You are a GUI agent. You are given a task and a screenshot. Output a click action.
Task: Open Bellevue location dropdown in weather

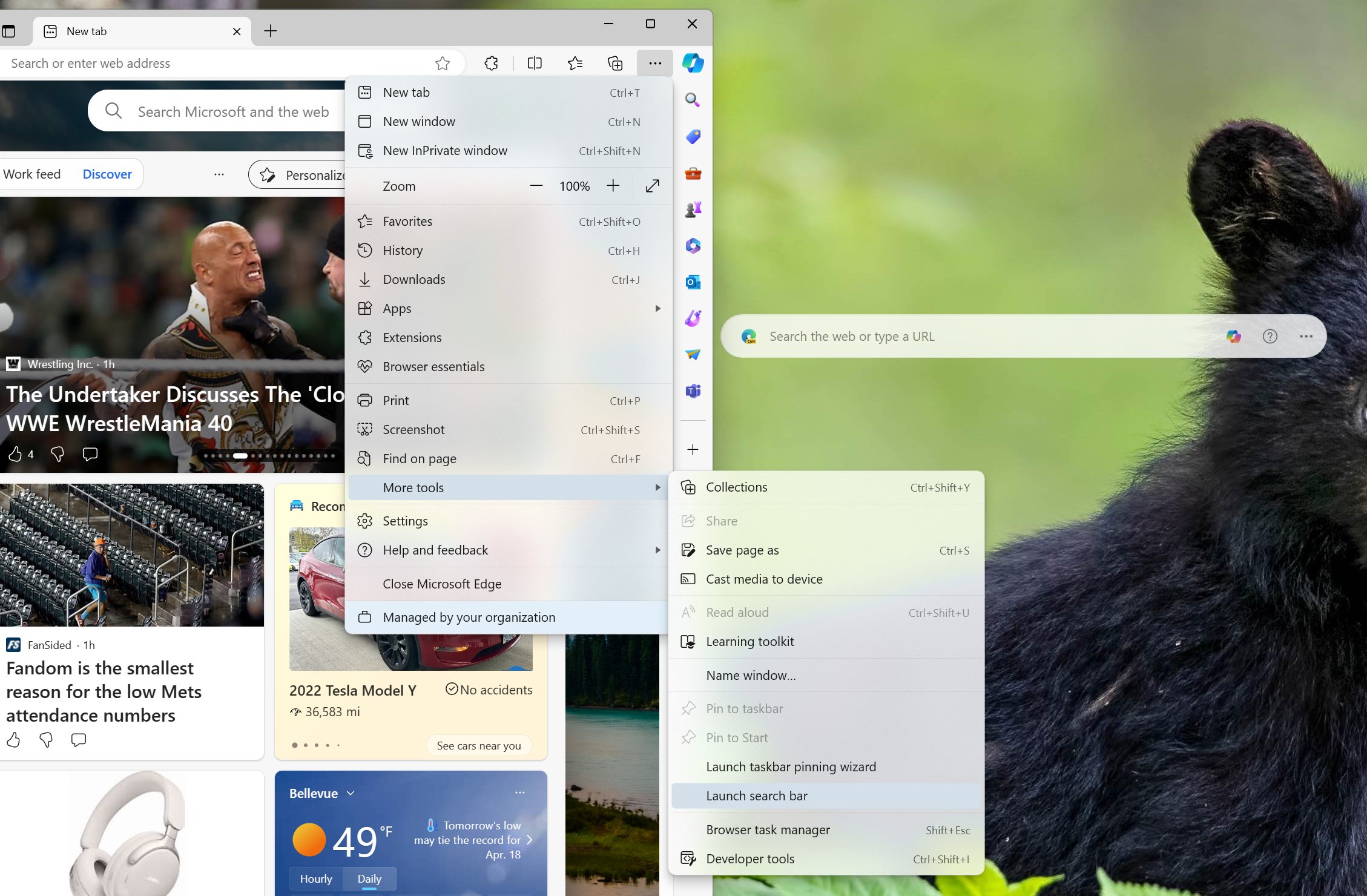click(x=351, y=793)
